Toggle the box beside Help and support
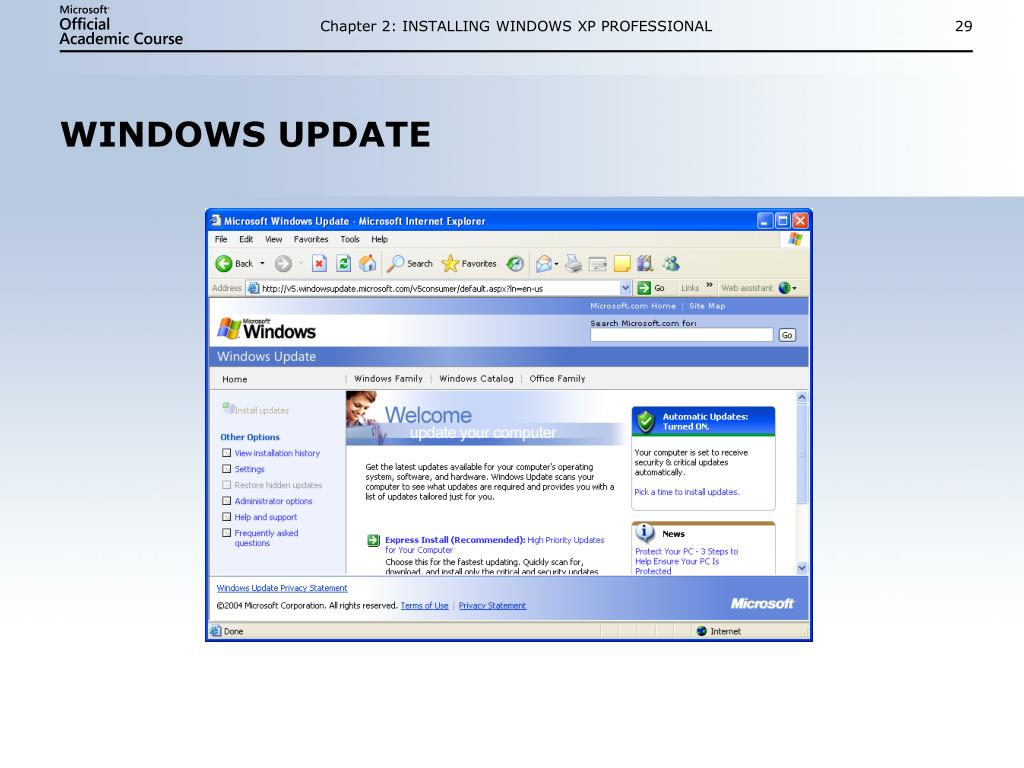The height and width of the screenshot is (768, 1024). click(226, 517)
